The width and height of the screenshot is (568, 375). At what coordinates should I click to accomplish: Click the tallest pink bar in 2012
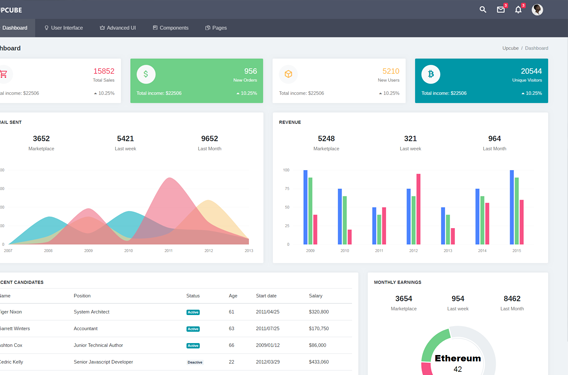[418, 209]
